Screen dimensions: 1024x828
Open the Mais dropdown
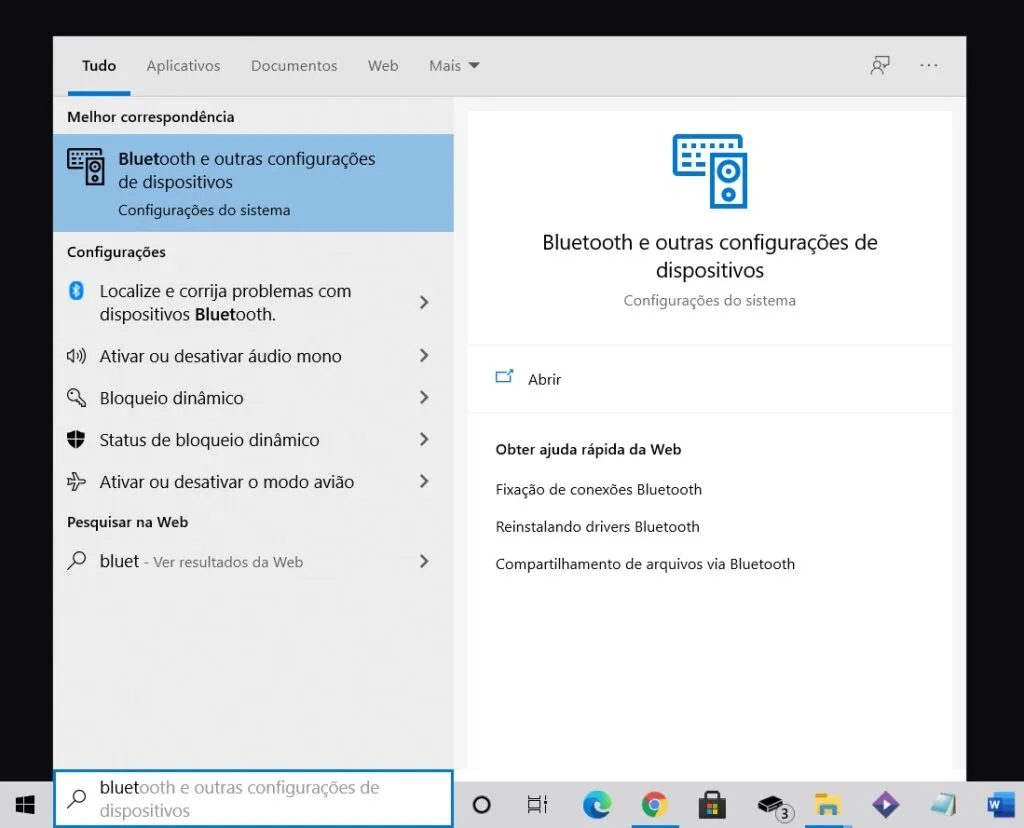[x=455, y=65]
